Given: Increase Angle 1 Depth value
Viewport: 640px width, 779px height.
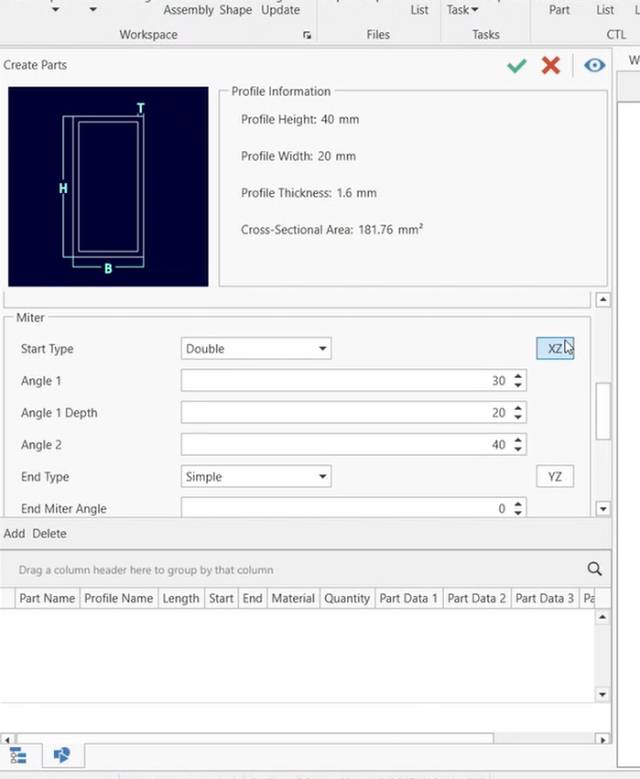Looking at the screenshot, I should 518,408.
